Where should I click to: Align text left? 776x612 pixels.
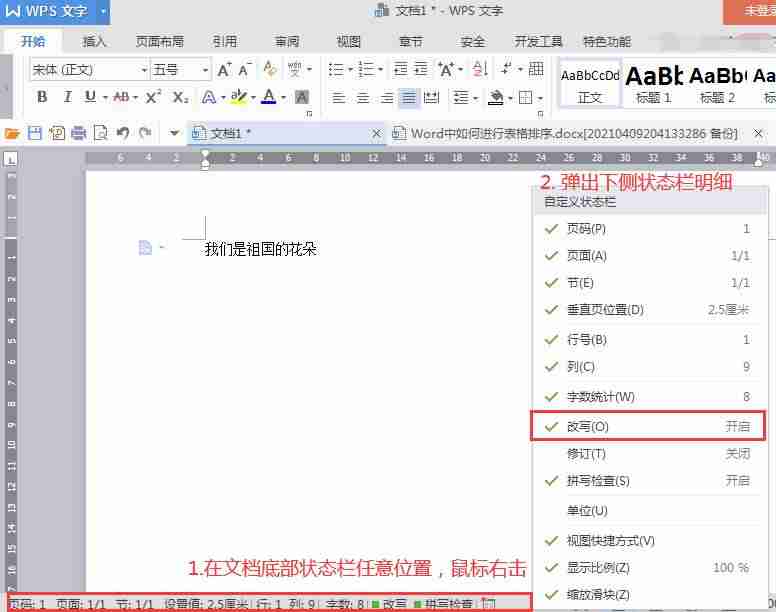point(339,97)
